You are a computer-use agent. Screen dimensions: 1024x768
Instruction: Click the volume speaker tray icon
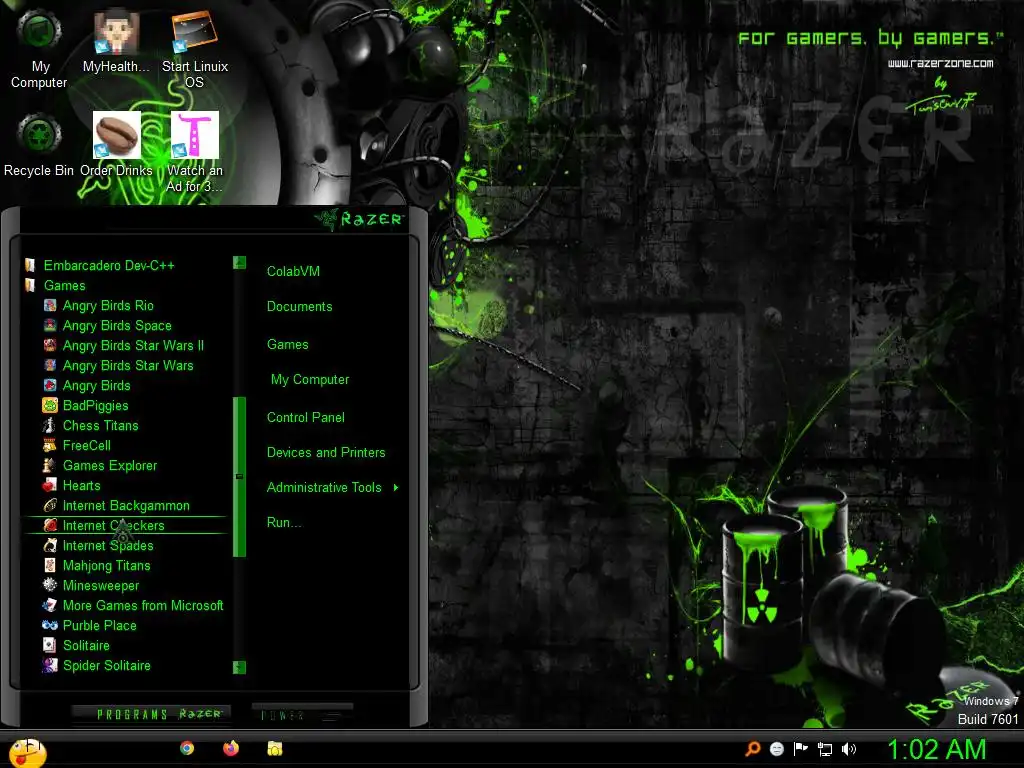(849, 749)
